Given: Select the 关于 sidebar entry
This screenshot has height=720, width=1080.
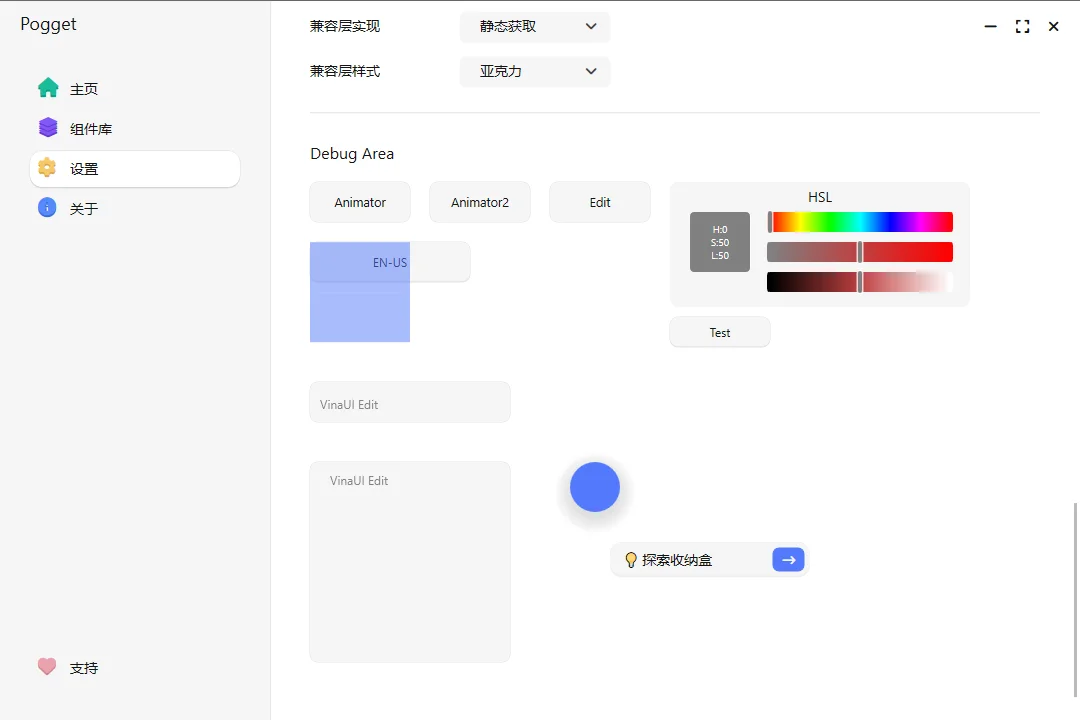Looking at the screenshot, I should pyautogui.click(x=135, y=209).
